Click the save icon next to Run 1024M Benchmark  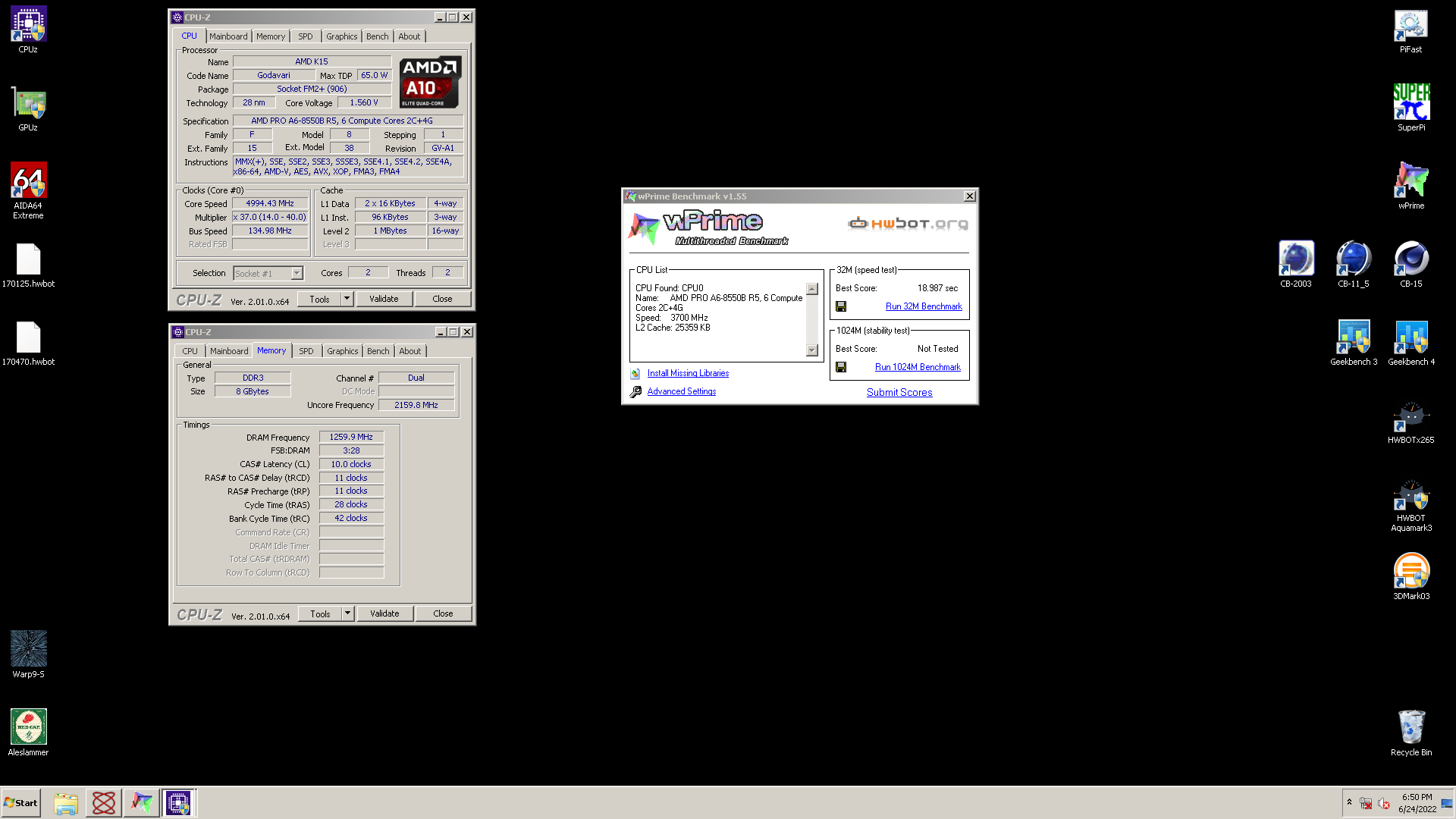(840, 367)
